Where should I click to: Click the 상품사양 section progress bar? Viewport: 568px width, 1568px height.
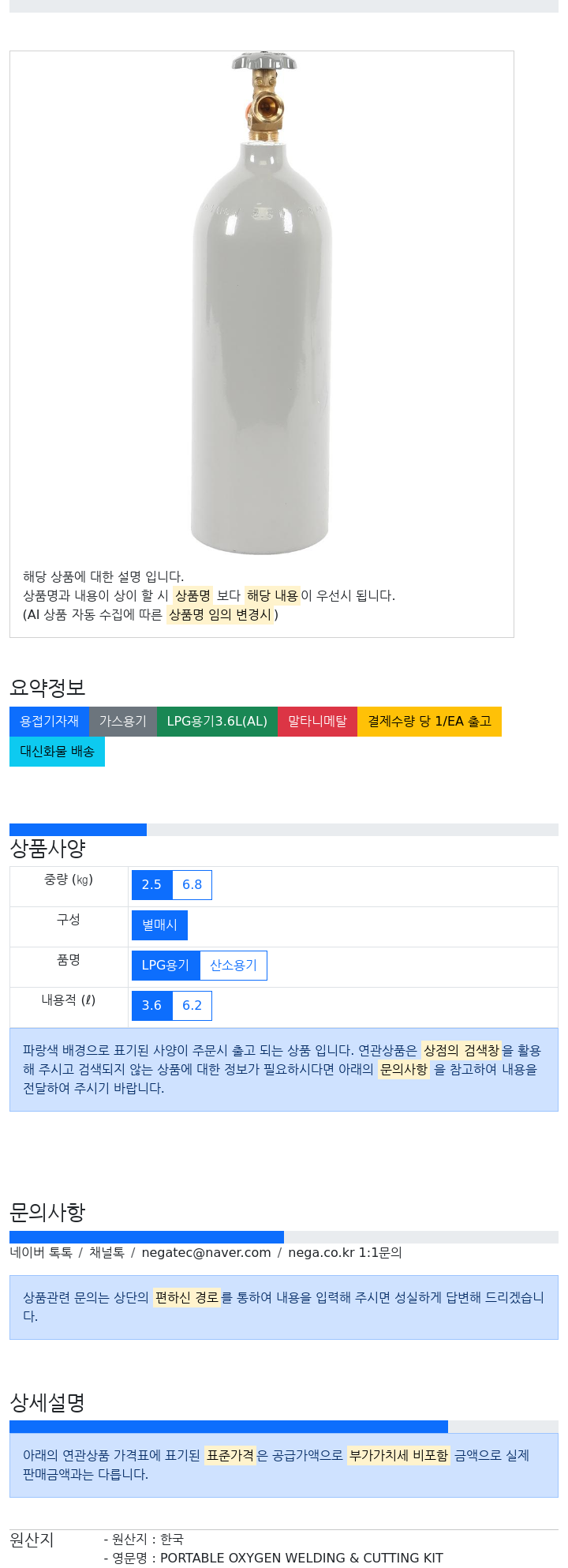pos(284,830)
